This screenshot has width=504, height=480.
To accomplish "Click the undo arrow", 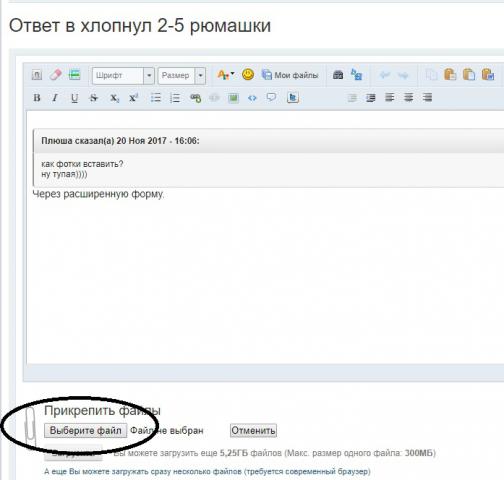I will pyautogui.click(x=385, y=75).
